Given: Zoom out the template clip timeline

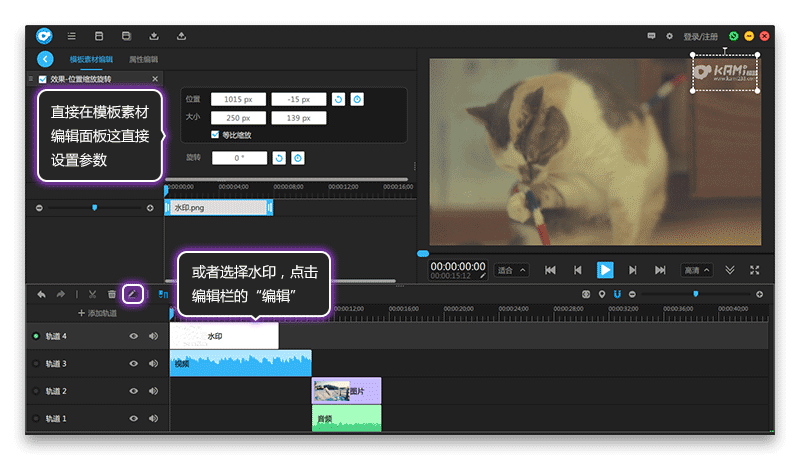Looking at the screenshot, I should [x=39, y=208].
